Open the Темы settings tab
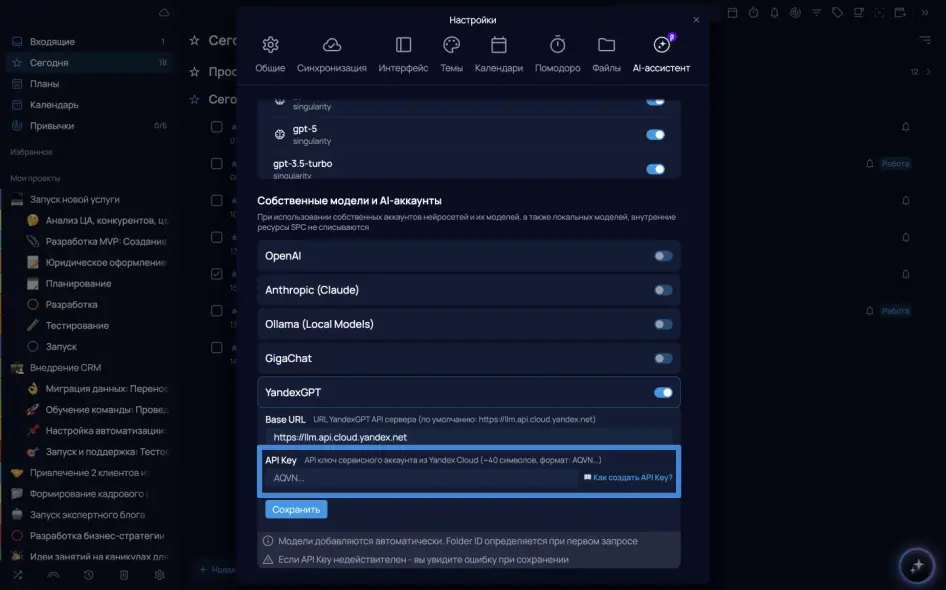The width and height of the screenshot is (946, 590). [451, 54]
